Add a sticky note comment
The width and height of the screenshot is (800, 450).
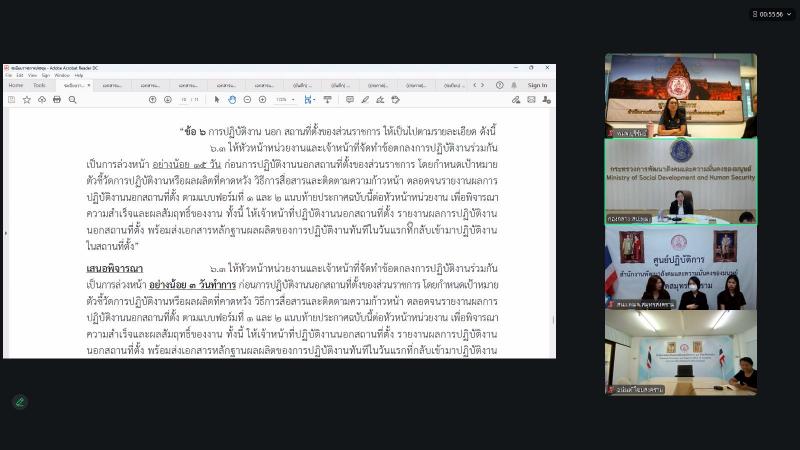pyautogui.click(x=349, y=100)
